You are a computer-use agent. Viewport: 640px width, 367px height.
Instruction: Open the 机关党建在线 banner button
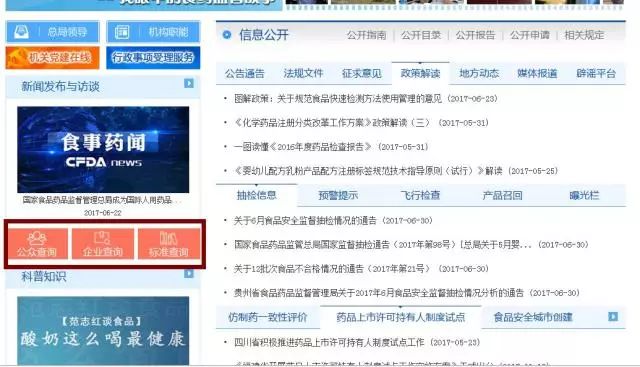coord(52,58)
